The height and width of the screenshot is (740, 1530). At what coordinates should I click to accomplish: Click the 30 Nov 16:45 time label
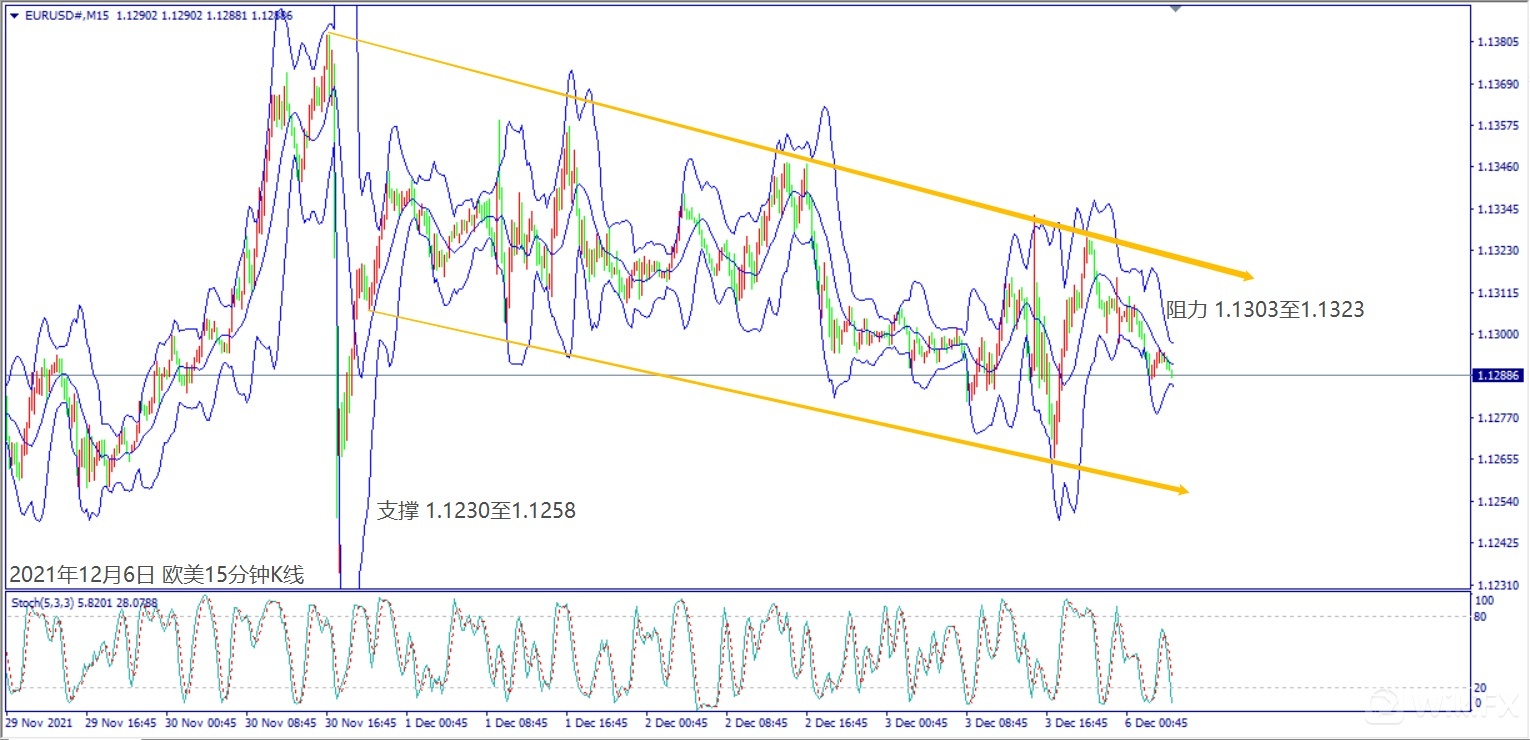pos(360,721)
